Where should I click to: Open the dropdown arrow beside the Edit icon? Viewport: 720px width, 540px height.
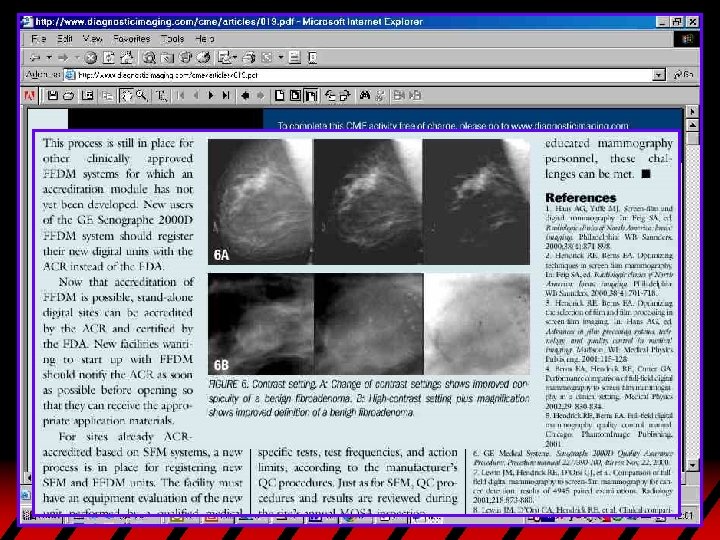point(281,58)
